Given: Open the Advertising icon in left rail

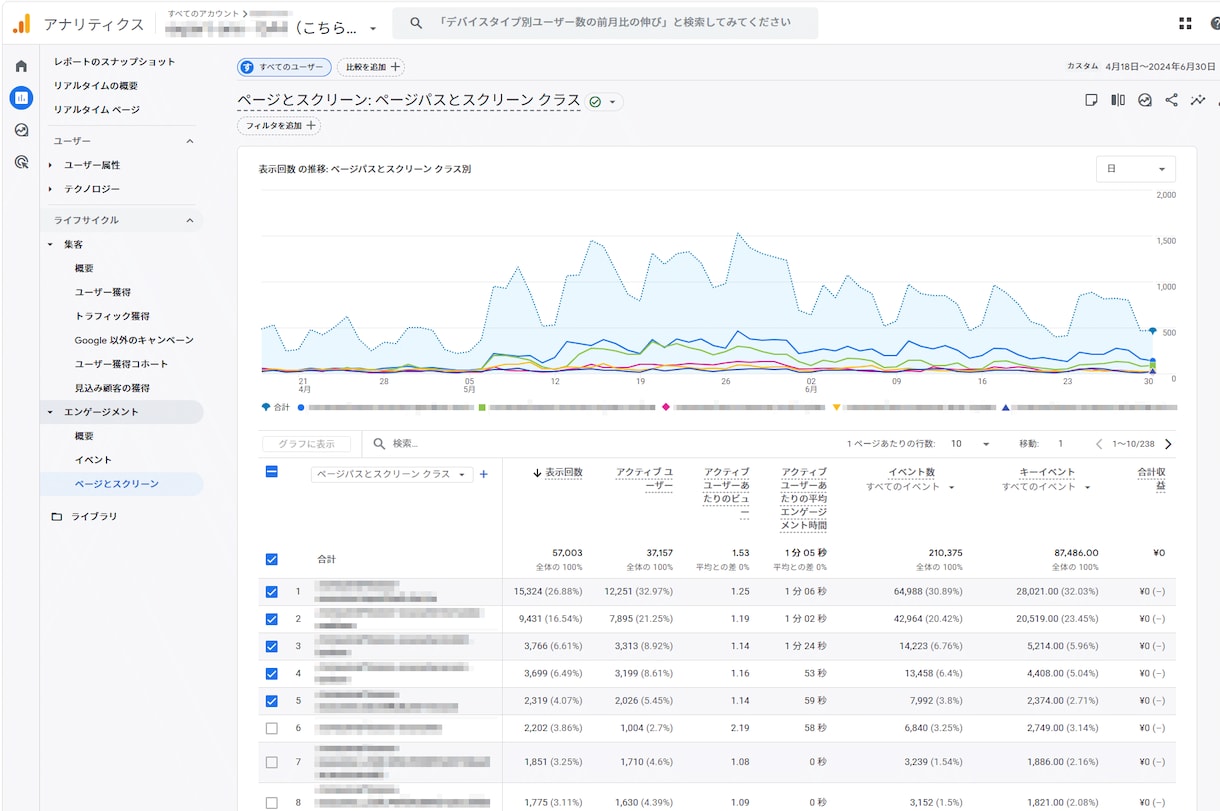Looking at the screenshot, I should pos(21,162).
